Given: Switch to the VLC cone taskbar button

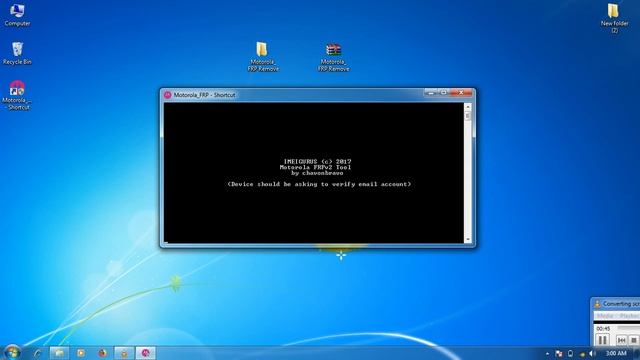Looking at the screenshot, I should 124,353.
